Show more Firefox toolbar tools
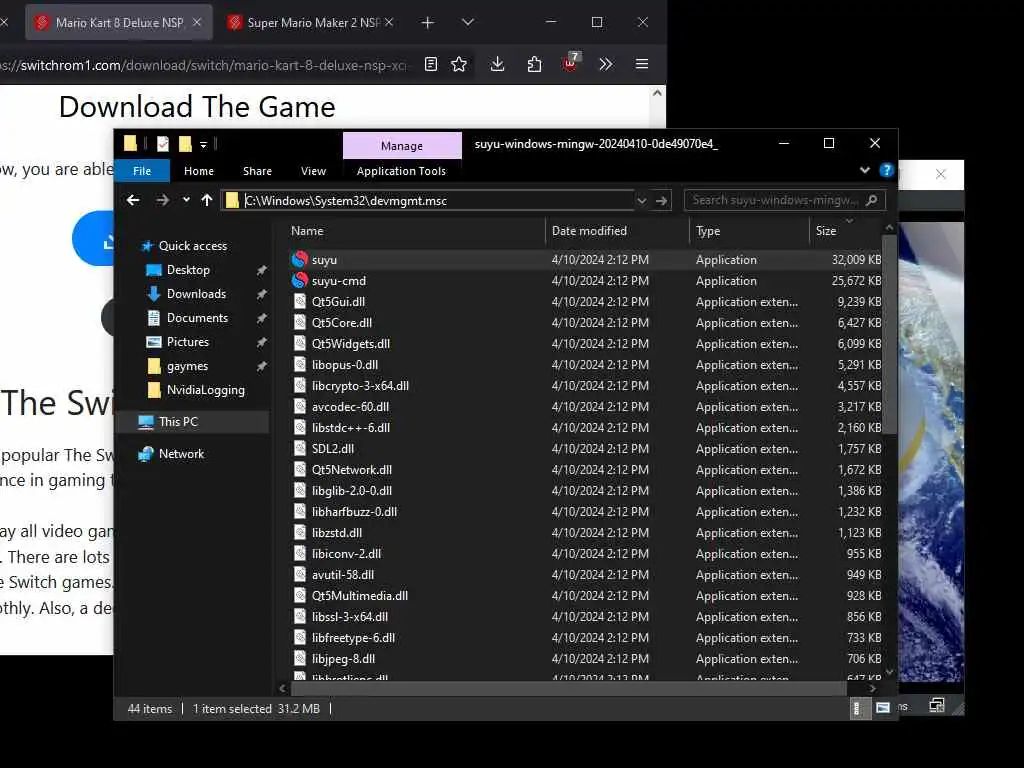This screenshot has height=768, width=1024. pos(605,64)
